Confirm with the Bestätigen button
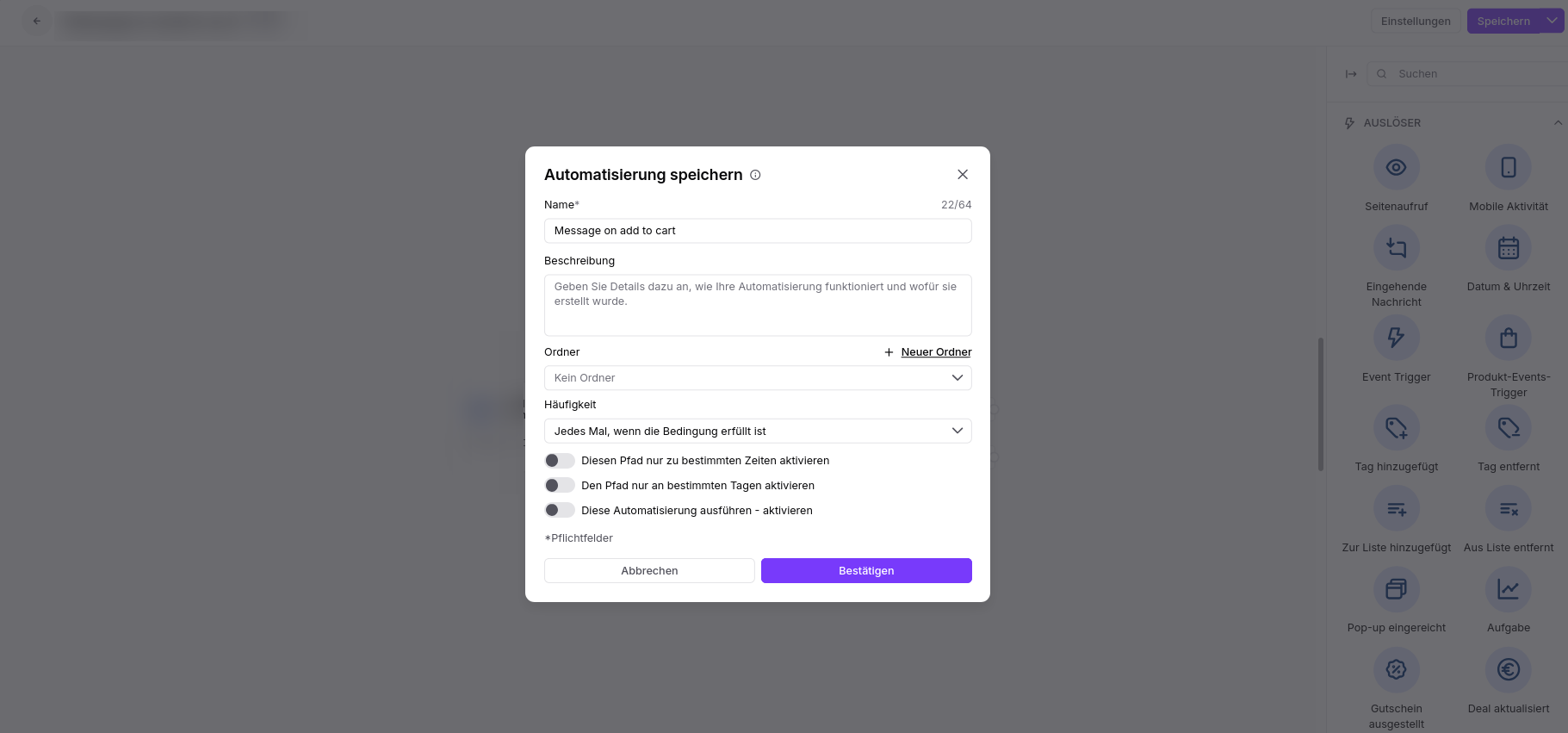The image size is (1568, 733). (866, 570)
